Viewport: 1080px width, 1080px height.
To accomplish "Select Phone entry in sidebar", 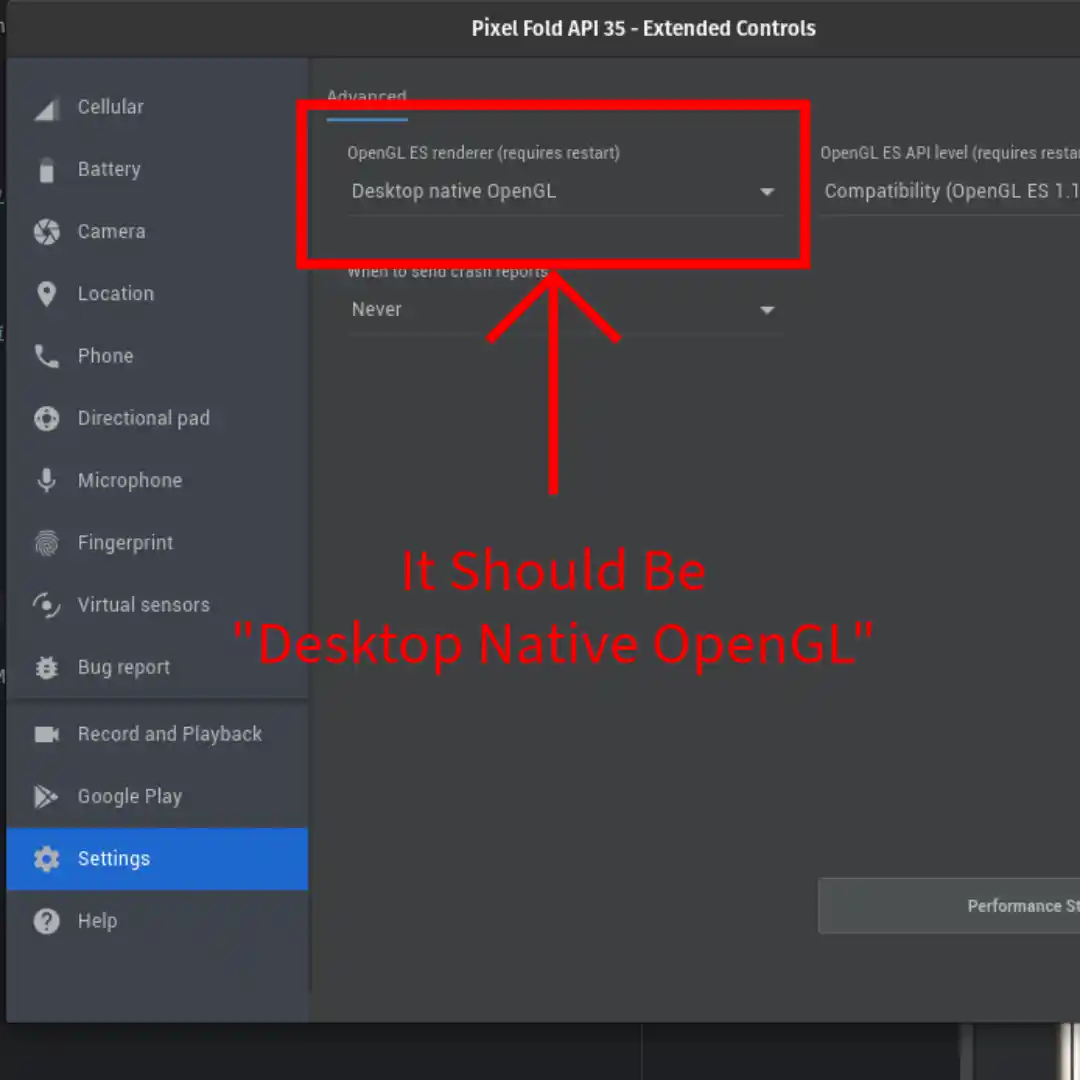I will pyautogui.click(x=157, y=356).
